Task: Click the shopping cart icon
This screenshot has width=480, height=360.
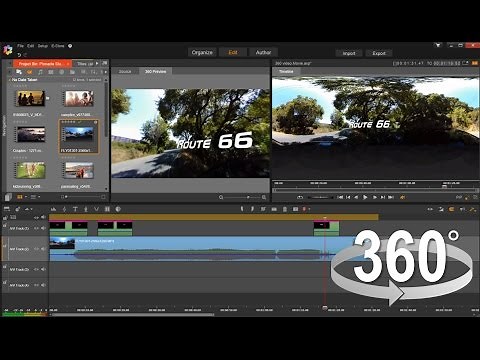Action: [438, 45]
